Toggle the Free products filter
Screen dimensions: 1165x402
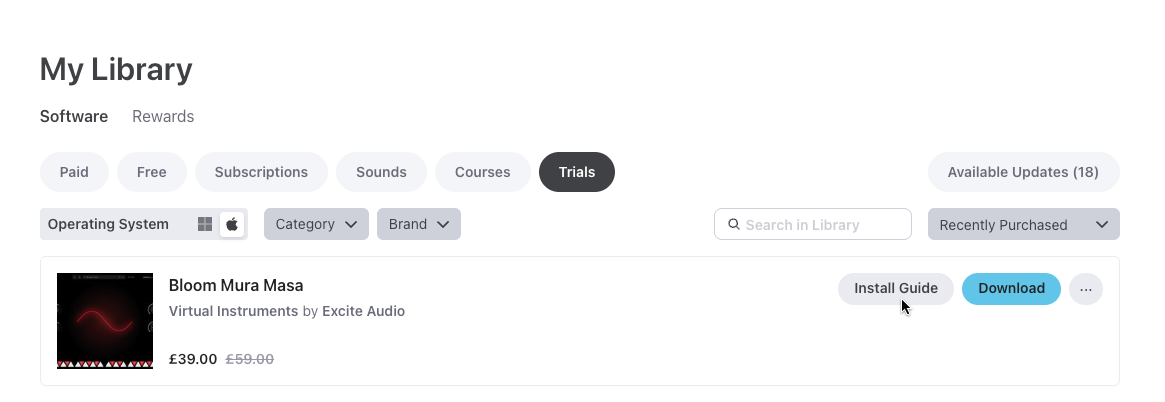point(152,172)
